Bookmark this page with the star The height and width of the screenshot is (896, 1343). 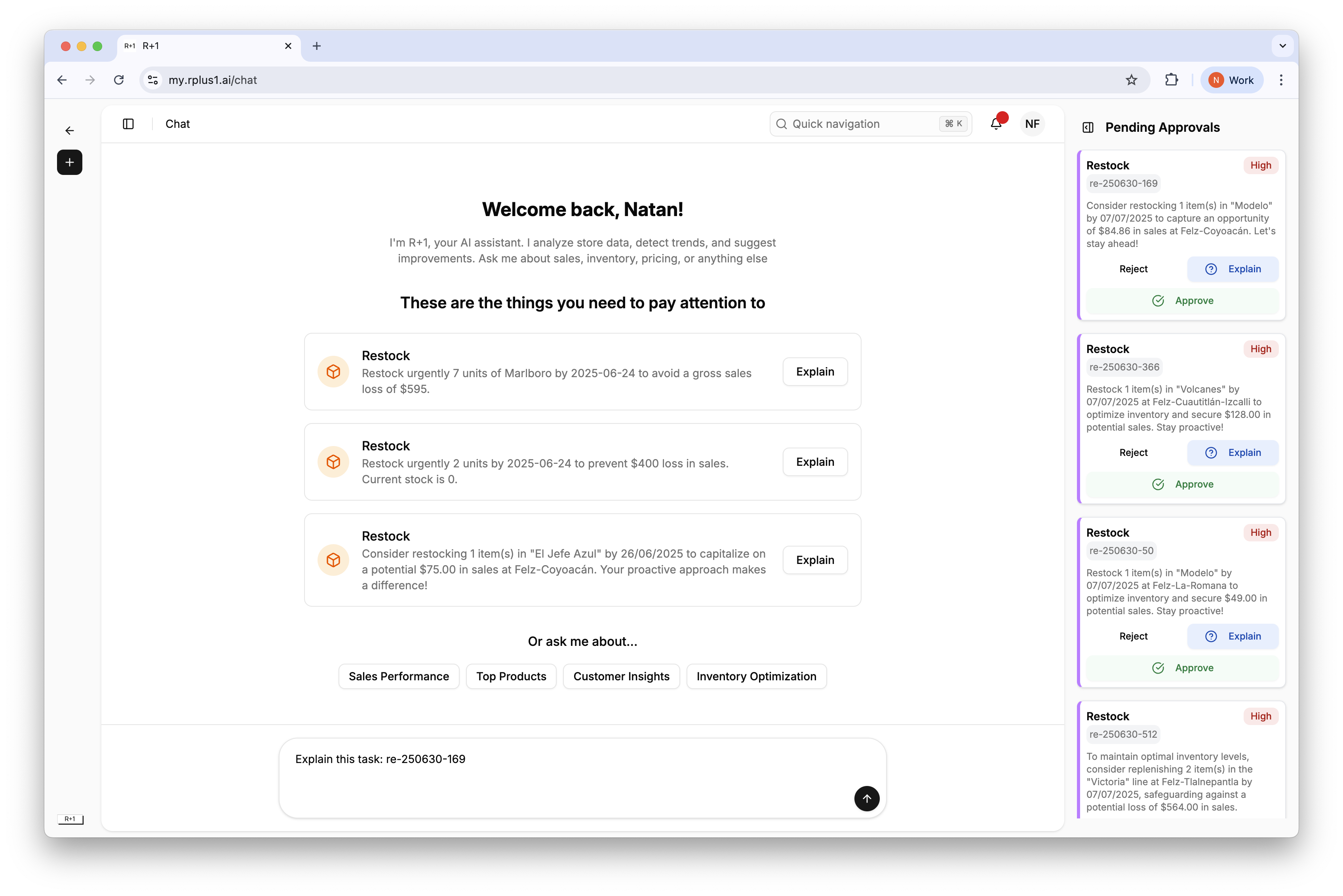pyautogui.click(x=1131, y=80)
